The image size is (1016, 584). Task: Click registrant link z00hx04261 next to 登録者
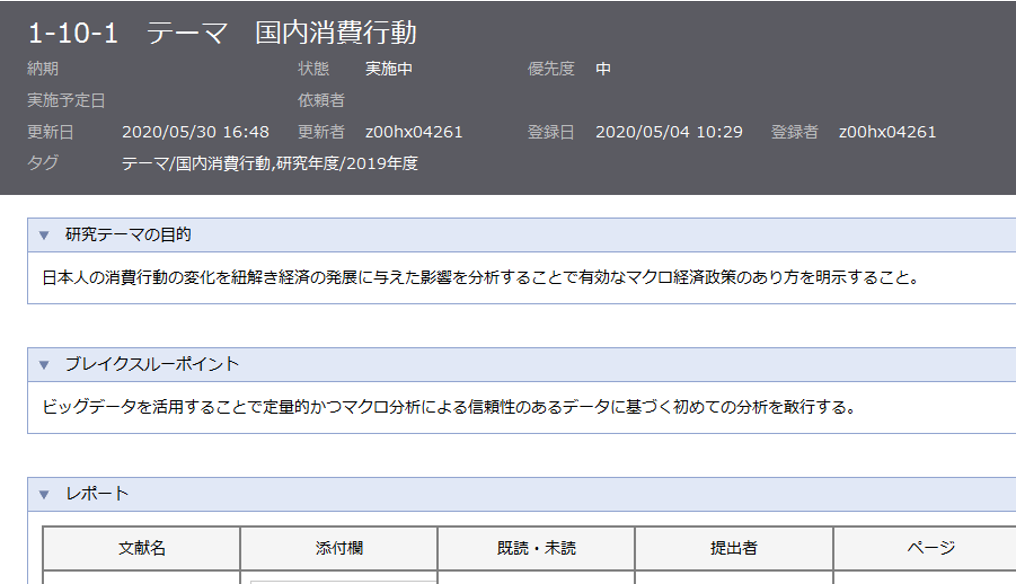coord(888,130)
